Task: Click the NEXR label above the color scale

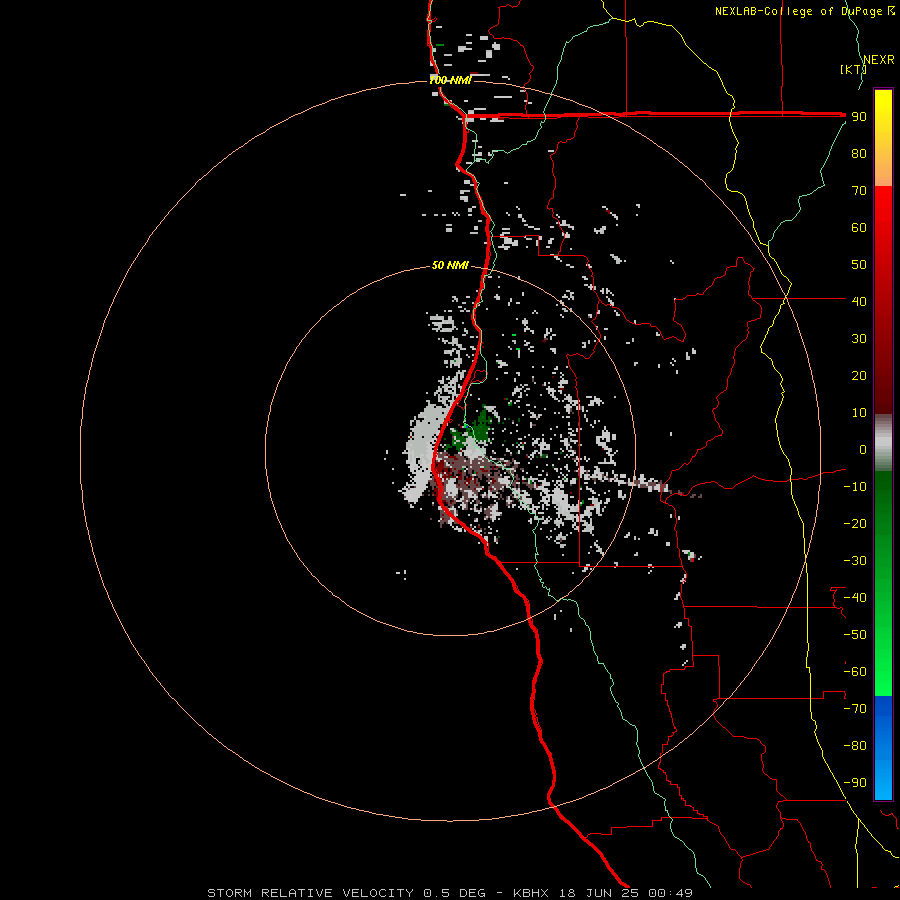Action: (879, 60)
